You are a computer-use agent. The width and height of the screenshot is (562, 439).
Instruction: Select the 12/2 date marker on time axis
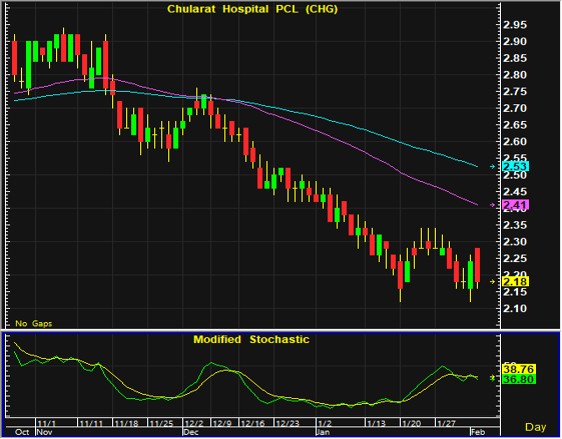[194, 424]
